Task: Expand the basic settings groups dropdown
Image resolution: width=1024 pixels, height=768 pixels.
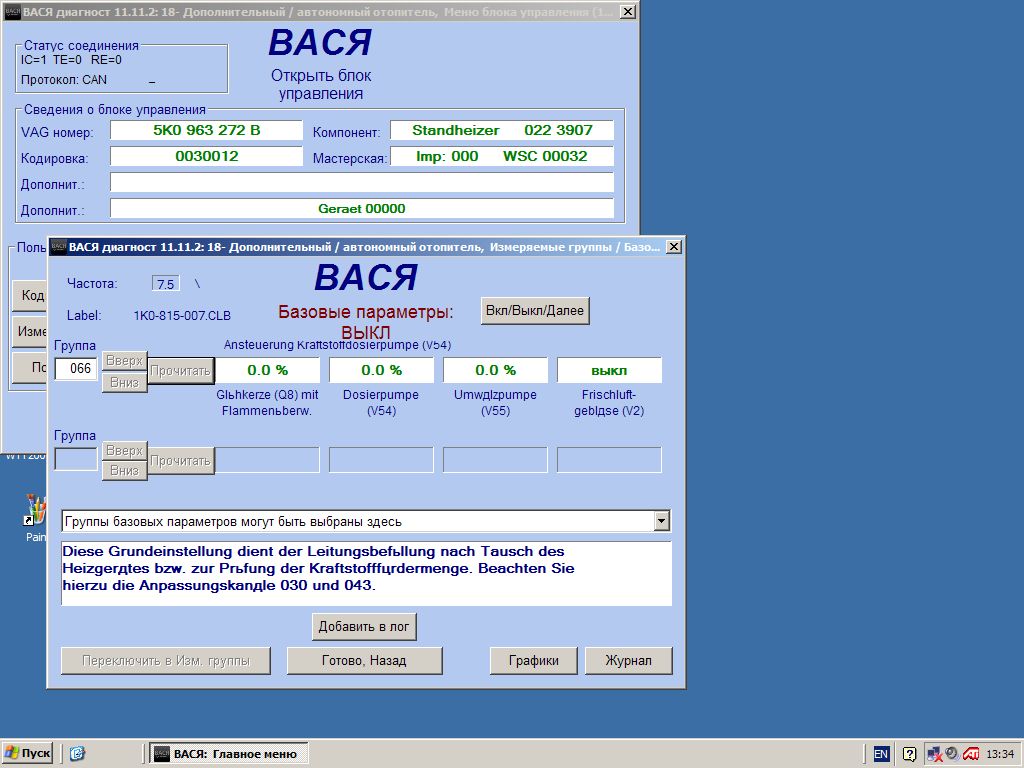Action: point(661,521)
